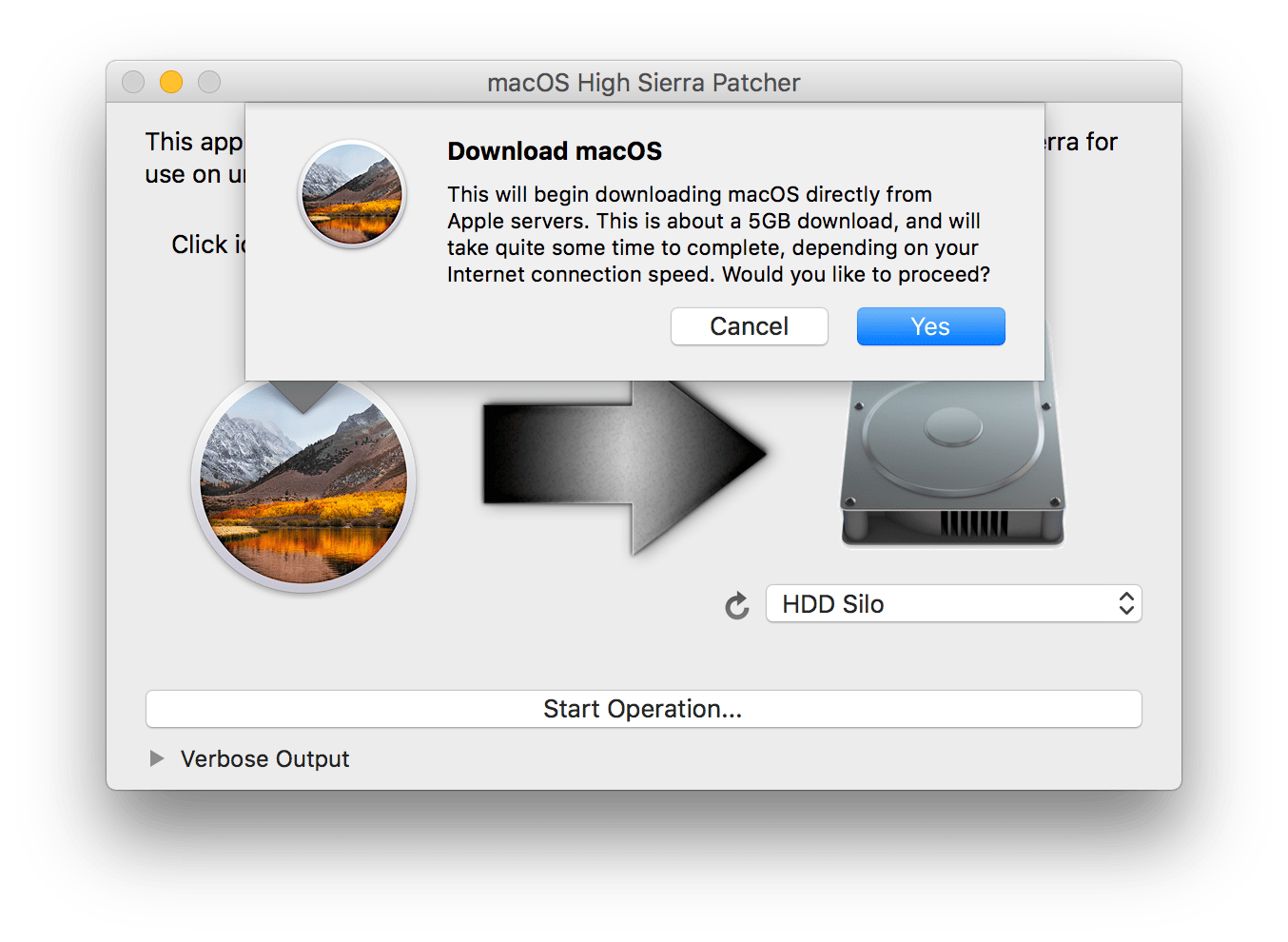Click the Verbose Output disclosure triangle
Image resolution: width=1288 pixels, height=942 pixels.
point(156,758)
